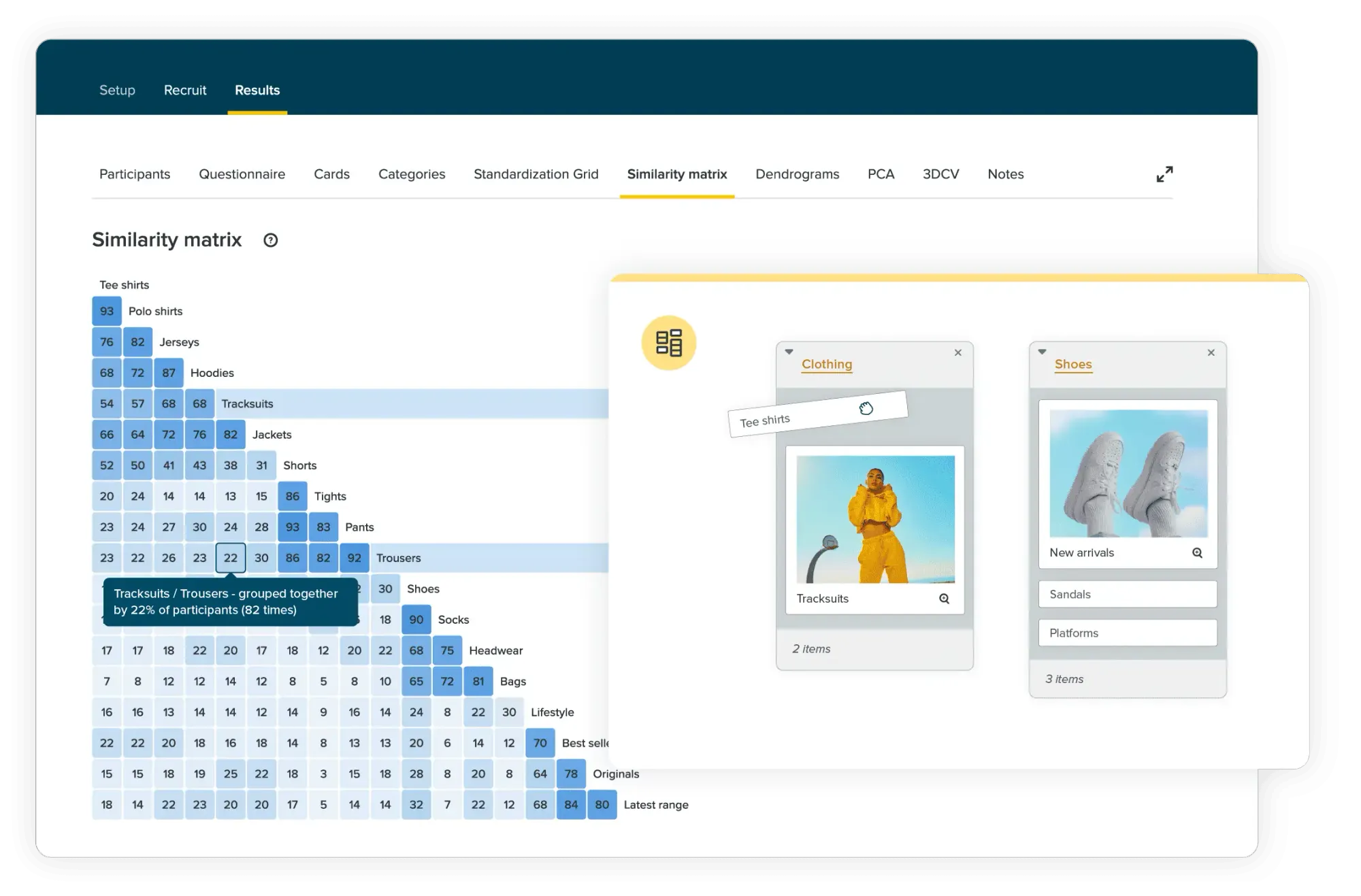The image size is (1361, 896).
Task: Switch to the Dendrograms tab
Action: 797,174
